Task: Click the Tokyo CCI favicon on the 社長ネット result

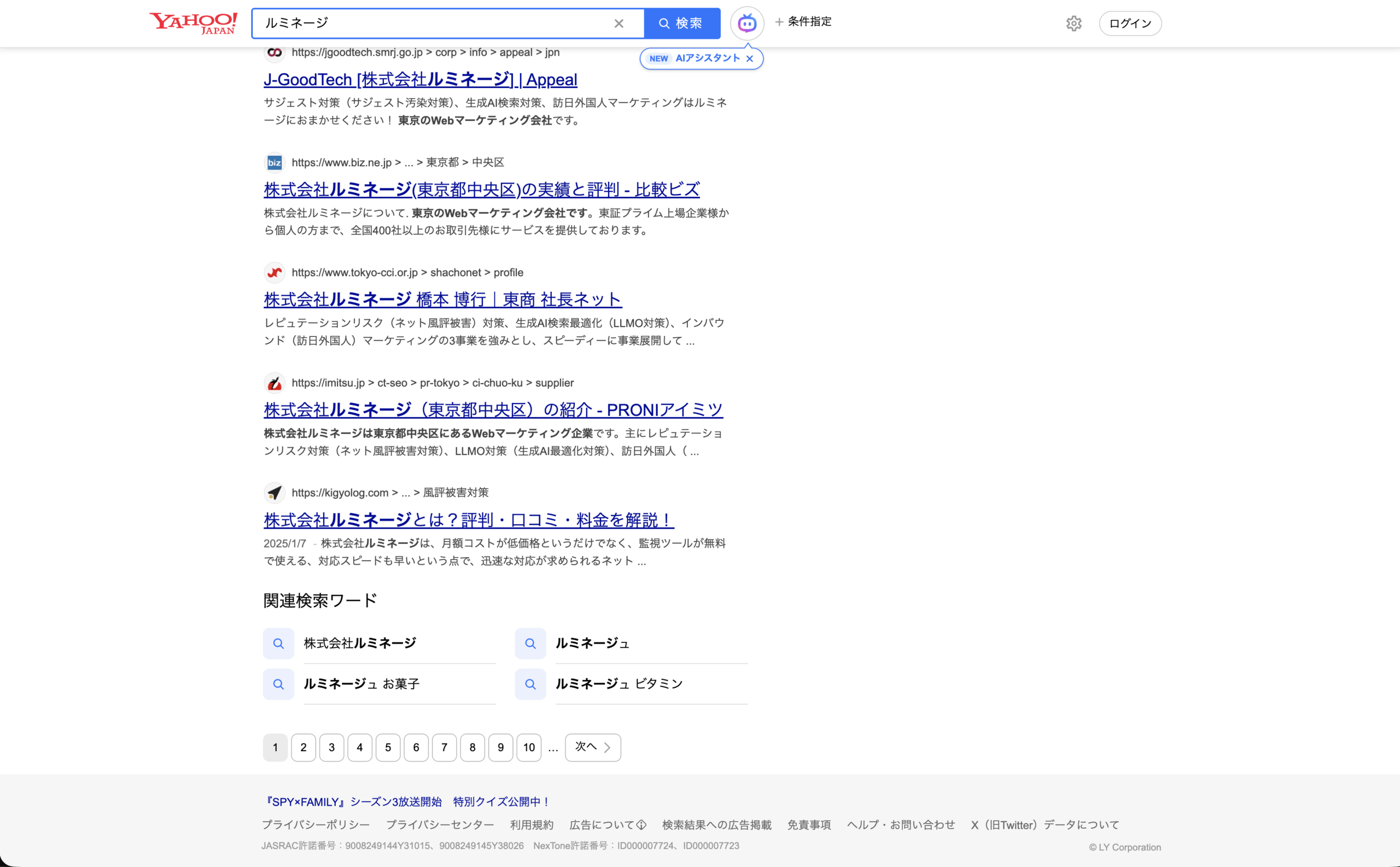Action: tap(275, 272)
